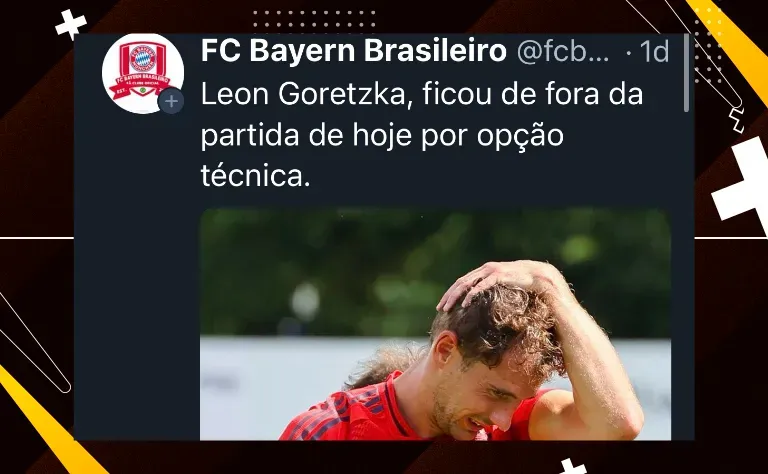Viewport: 768px width, 474px height.
Task: Click the name Leon Goretzka in tweet
Action: [303, 94]
